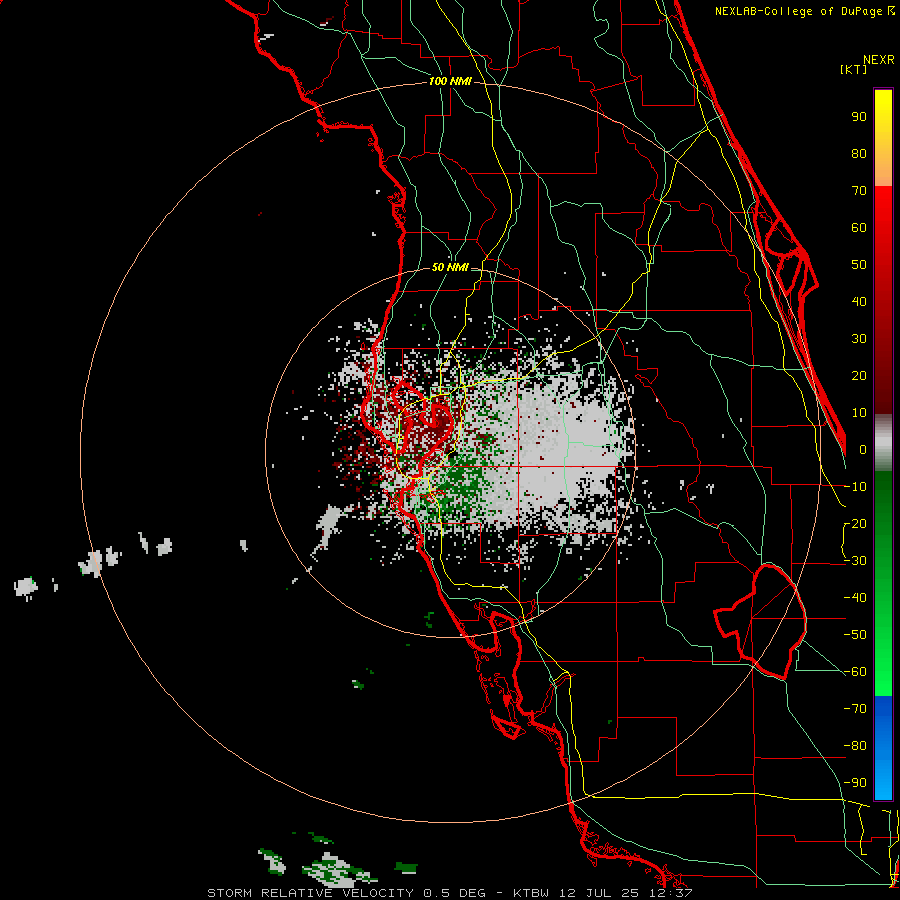900x900 pixels.
Task: Click the 90 knot scale label
Action: 859,117
